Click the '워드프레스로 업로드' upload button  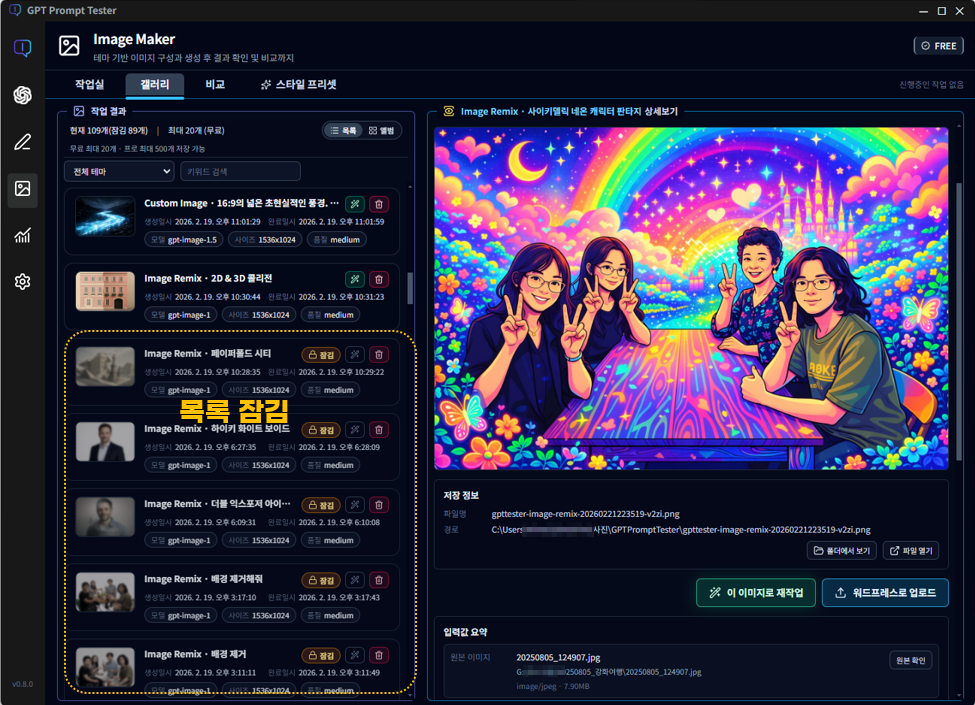(x=885, y=592)
